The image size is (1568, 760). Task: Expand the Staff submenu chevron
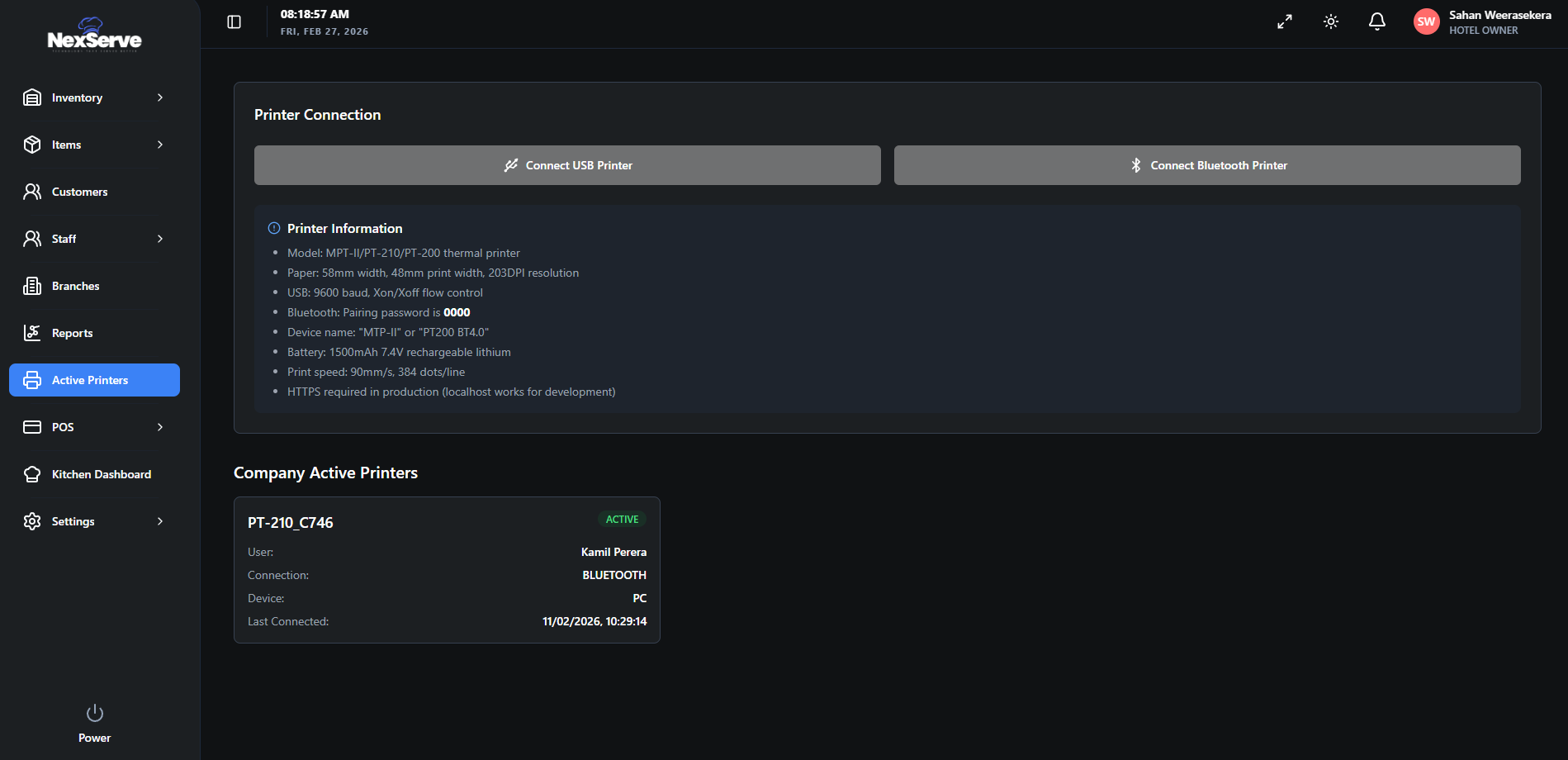click(160, 239)
